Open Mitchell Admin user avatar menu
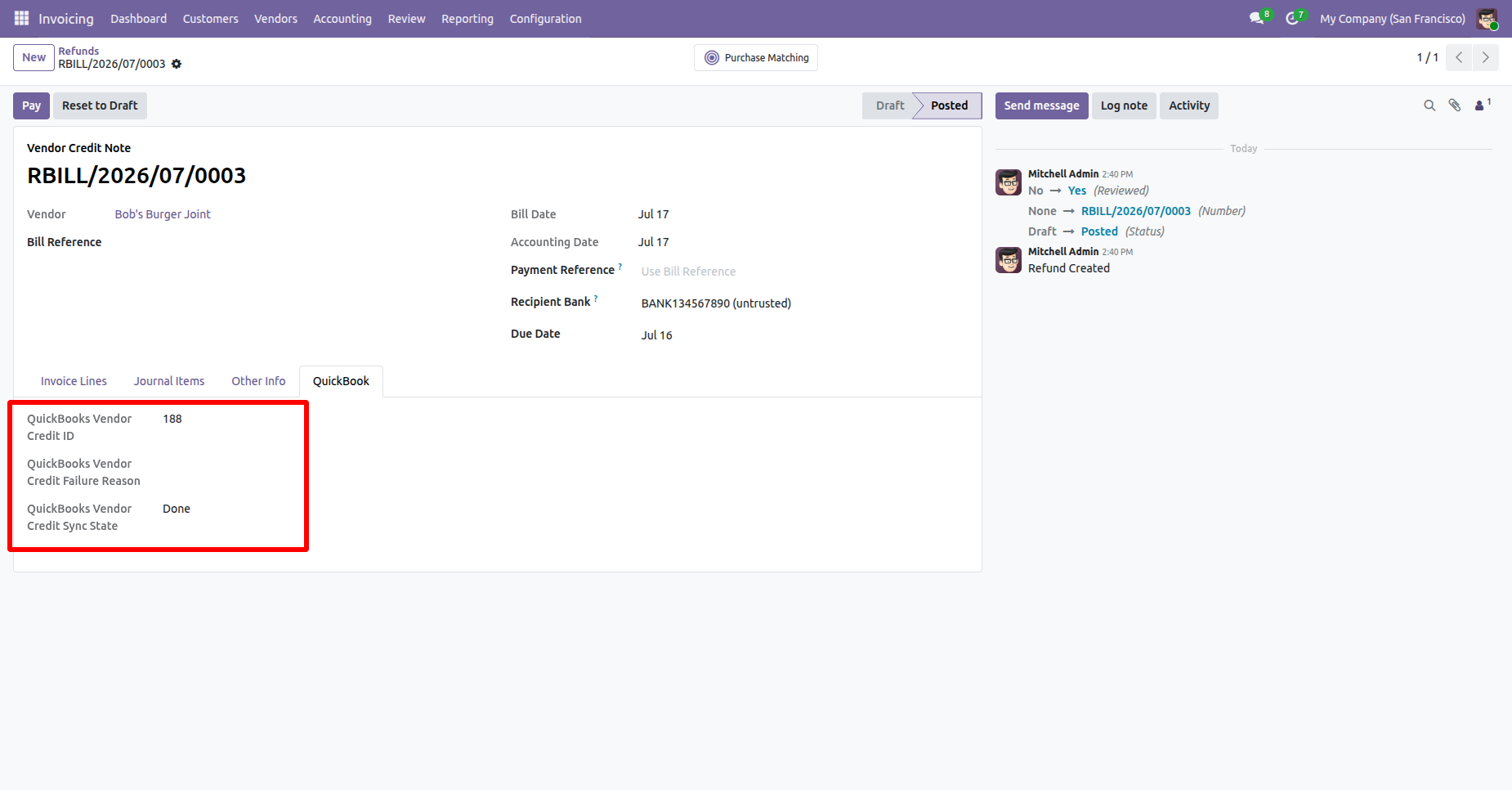1512x790 pixels. [x=1487, y=18]
